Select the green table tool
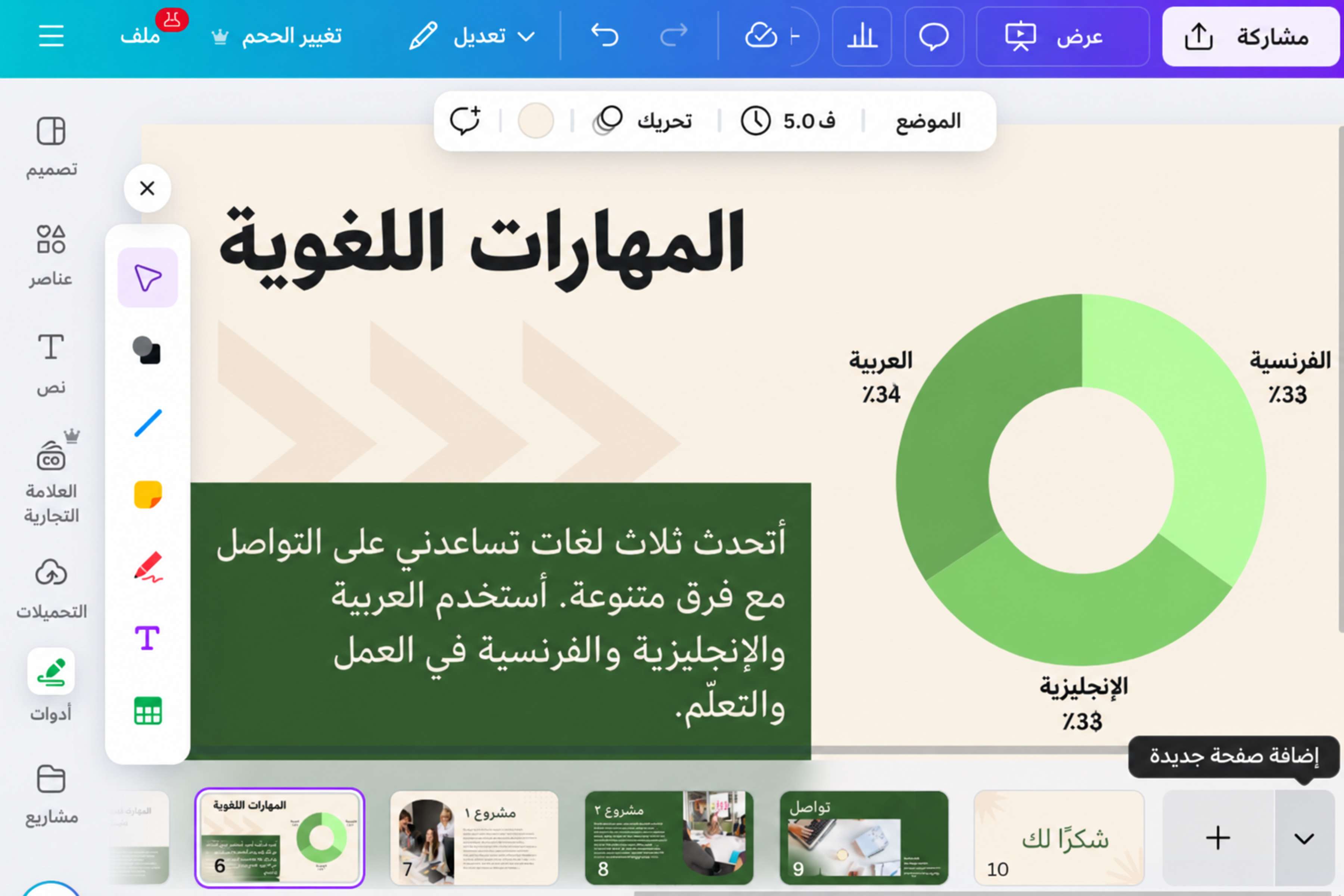This screenshot has height=896, width=1344. point(147,711)
